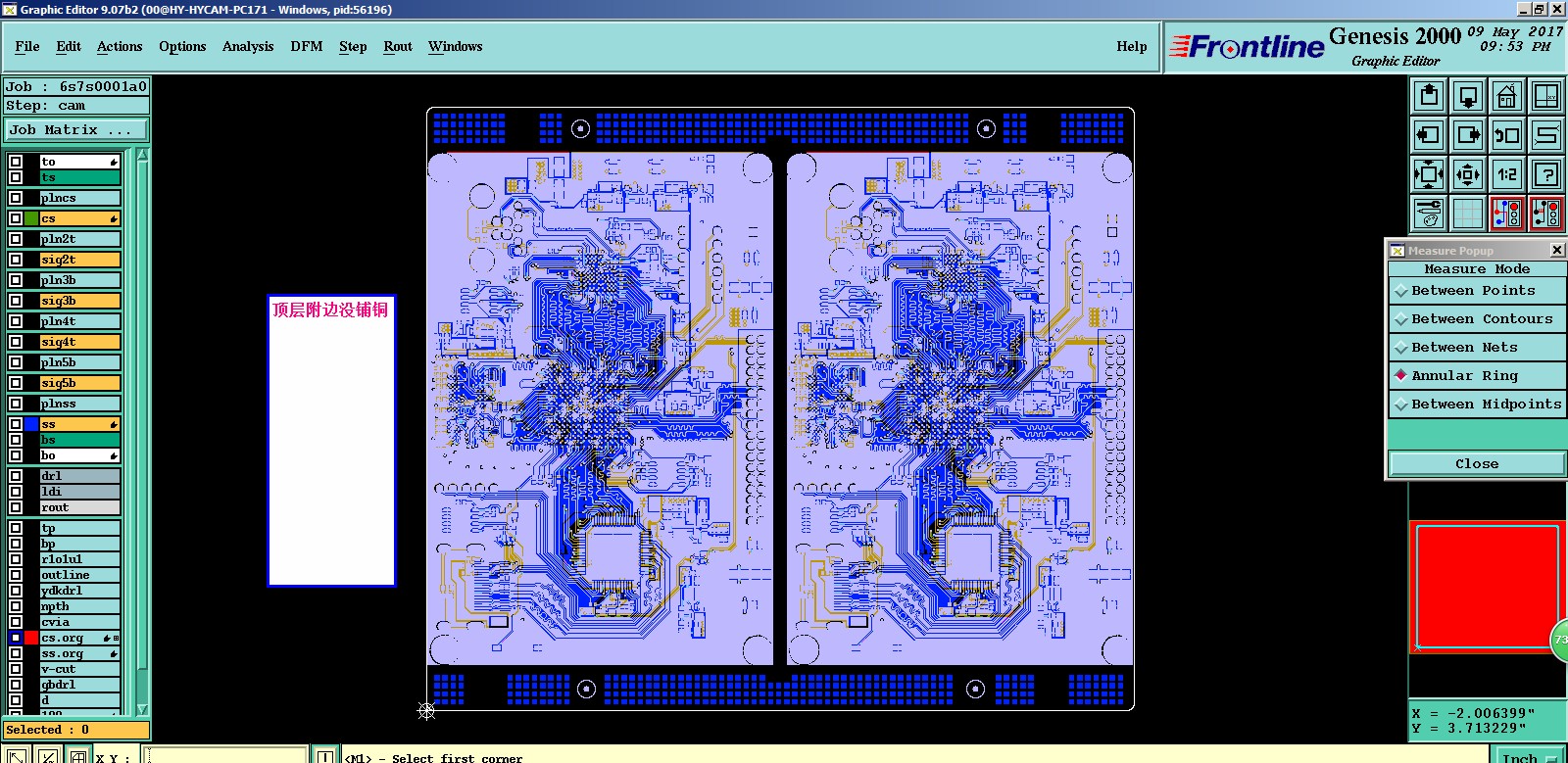
Task: Open the Edit menu
Action: pyautogui.click(x=69, y=46)
